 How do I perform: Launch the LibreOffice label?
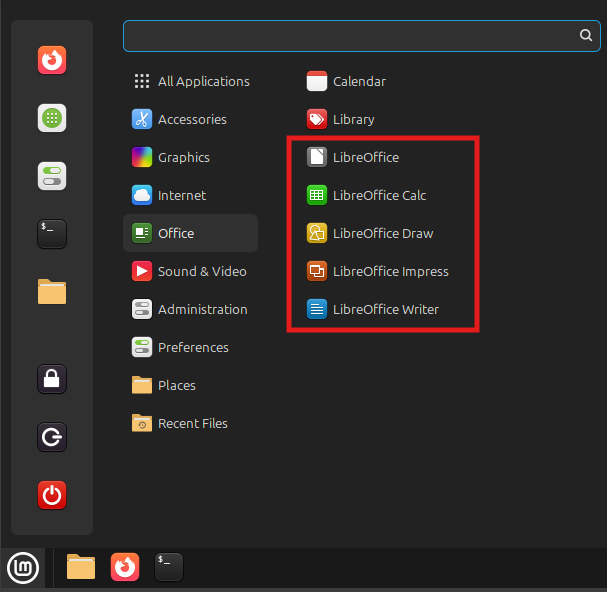point(366,158)
